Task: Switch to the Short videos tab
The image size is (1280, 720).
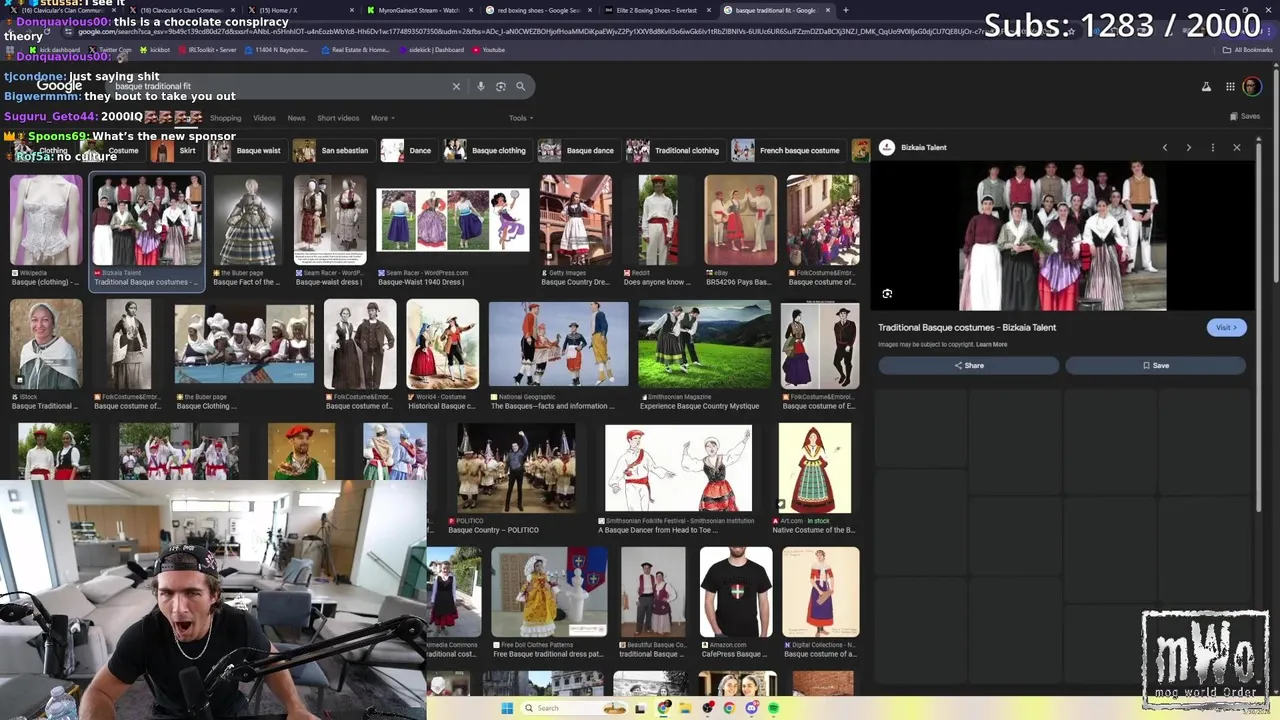Action: (338, 118)
